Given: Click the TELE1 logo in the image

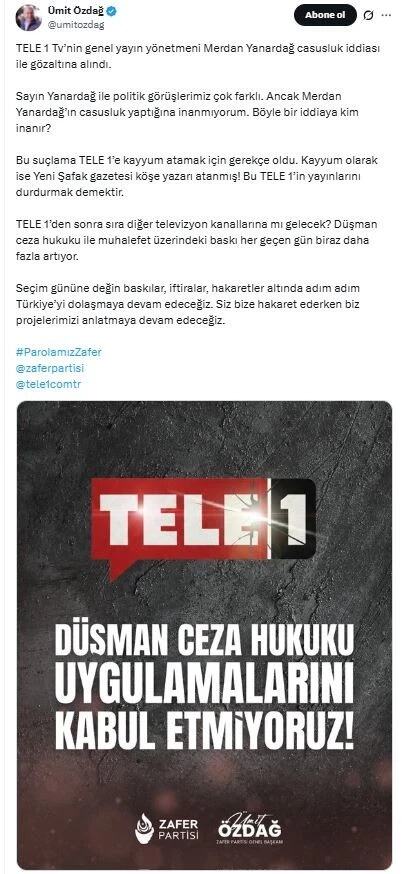Looking at the screenshot, I should click(x=203, y=524).
